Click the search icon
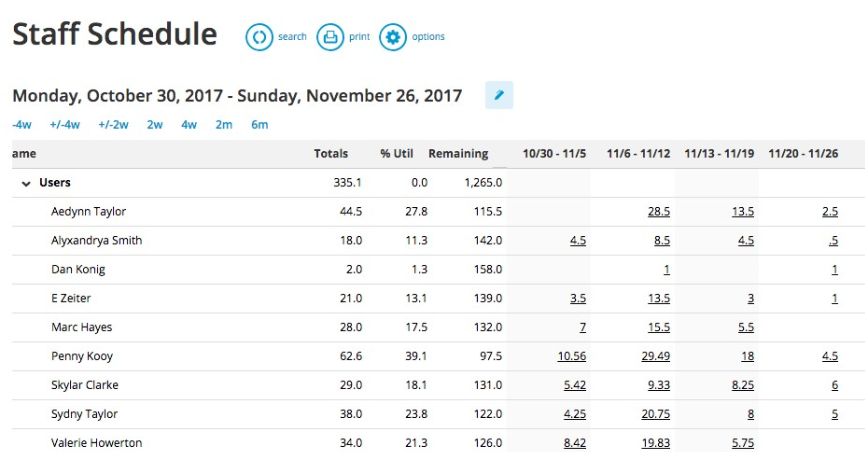 (259, 38)
